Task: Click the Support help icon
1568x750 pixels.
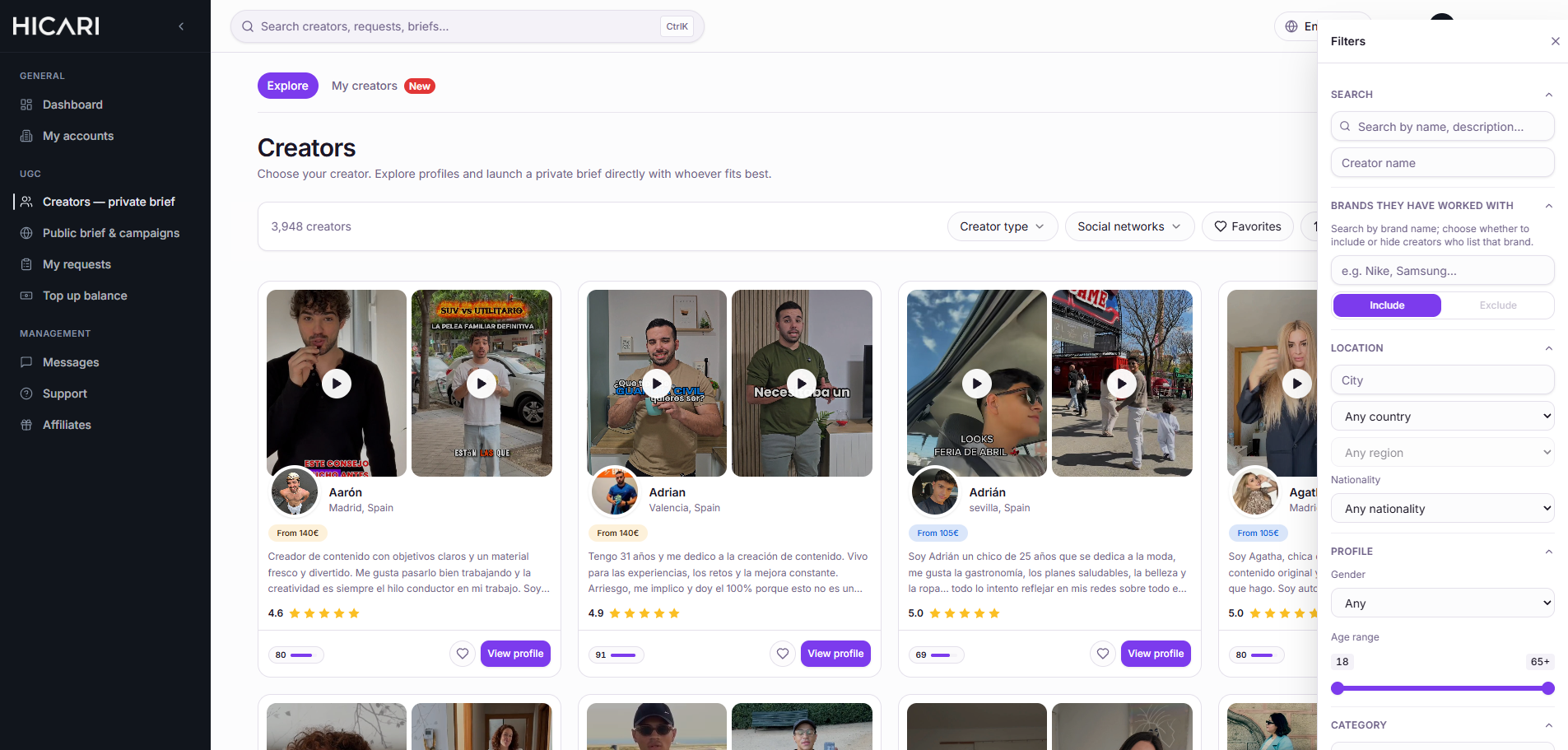Action: tap(26, 394)
